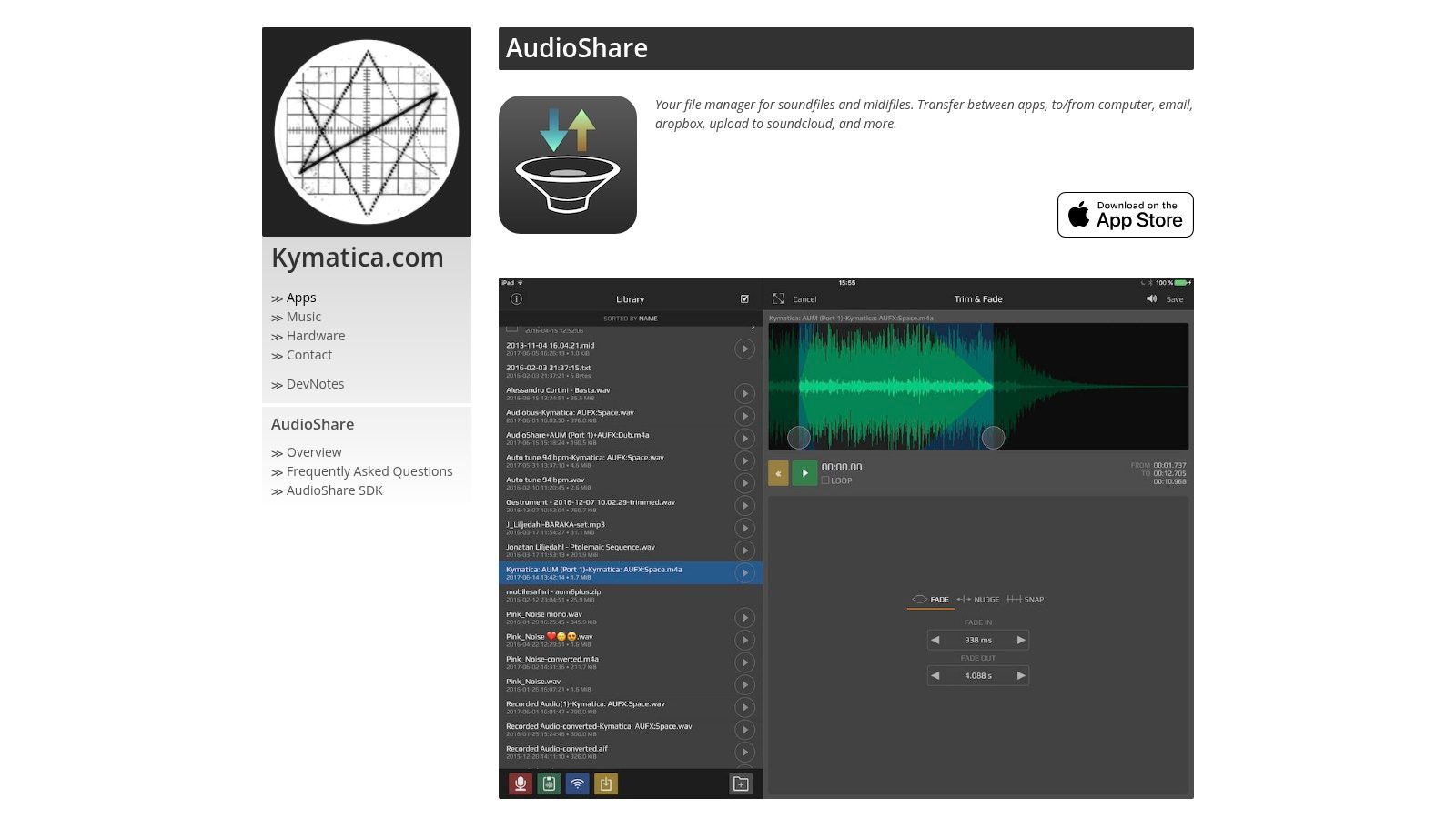
Task: Open the library info icon
Action: (x=516, y=298)
